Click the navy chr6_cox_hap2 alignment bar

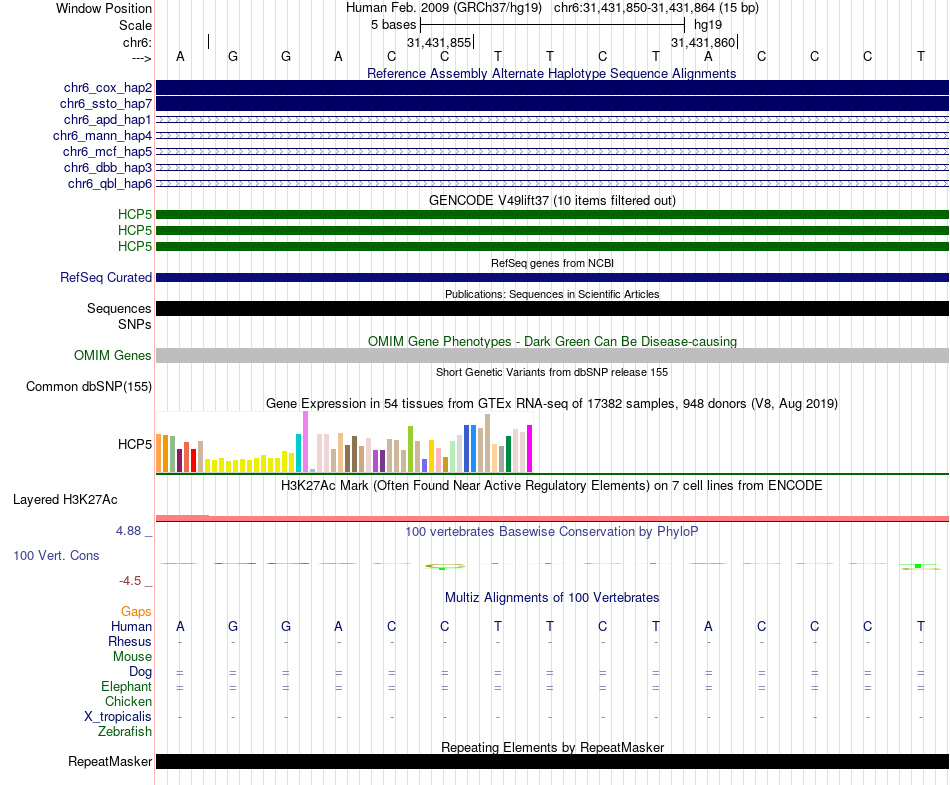552,88
